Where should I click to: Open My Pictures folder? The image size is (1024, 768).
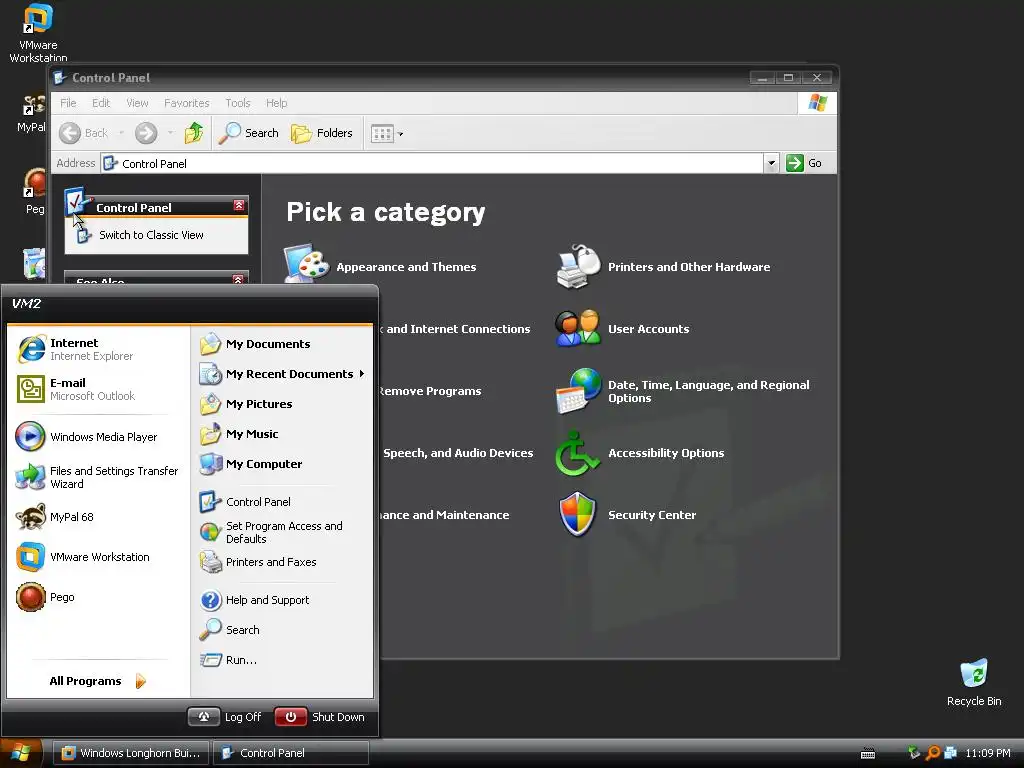(x=281, y=404)
